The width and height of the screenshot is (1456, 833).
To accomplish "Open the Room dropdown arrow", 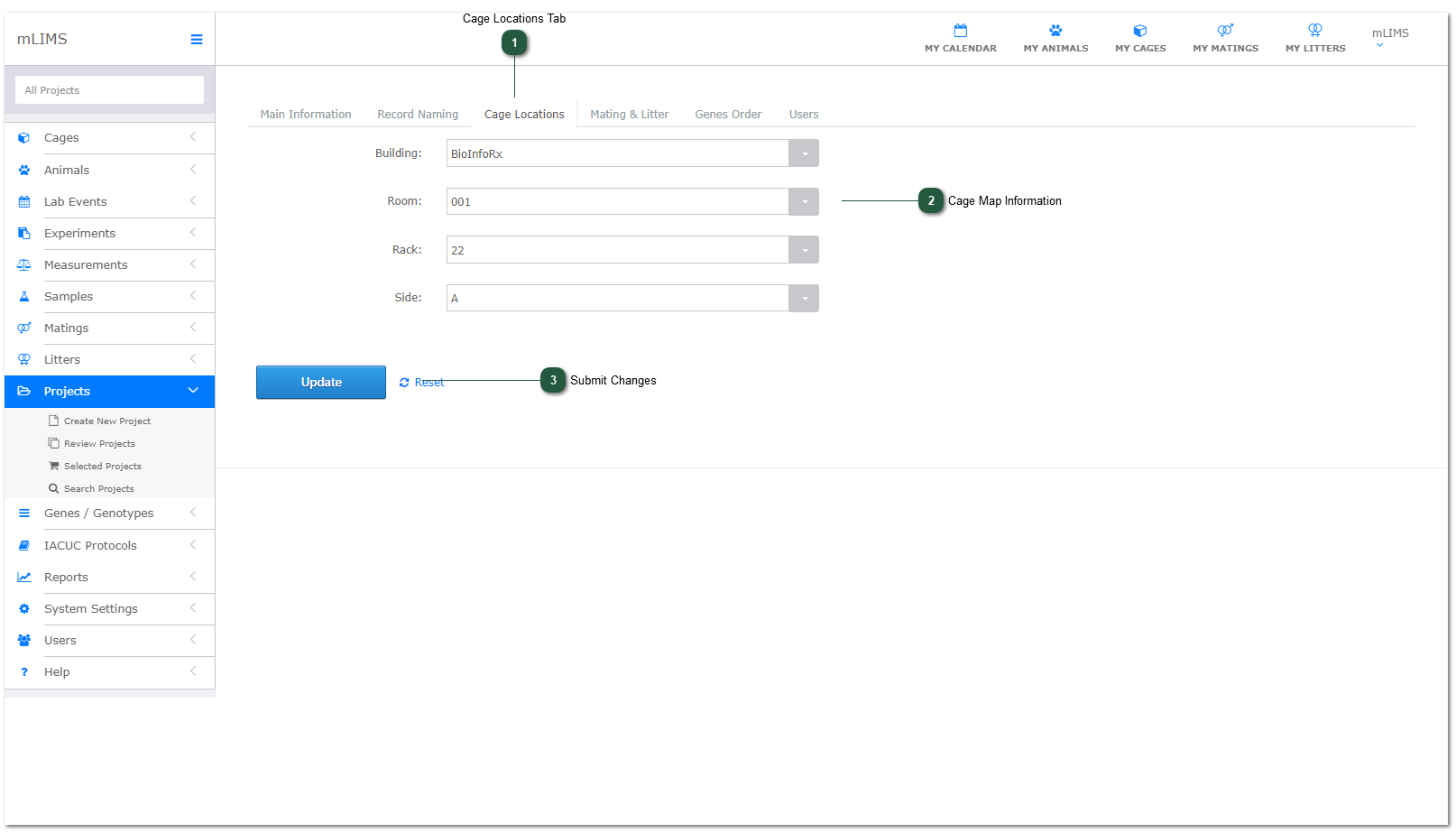I will coord(804,201).
